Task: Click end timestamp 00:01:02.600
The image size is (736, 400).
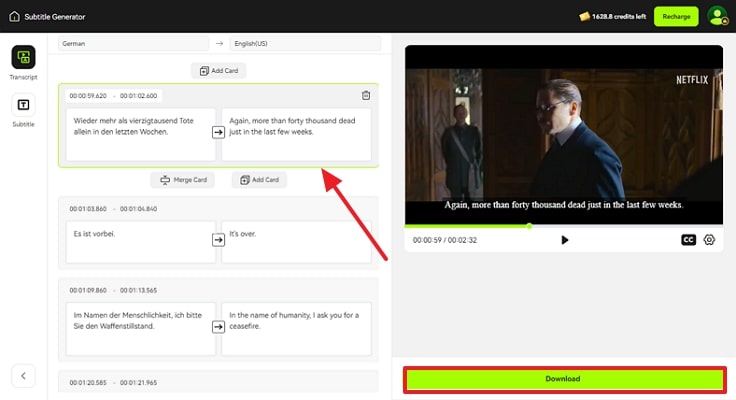Action: (x=138, y=96)
